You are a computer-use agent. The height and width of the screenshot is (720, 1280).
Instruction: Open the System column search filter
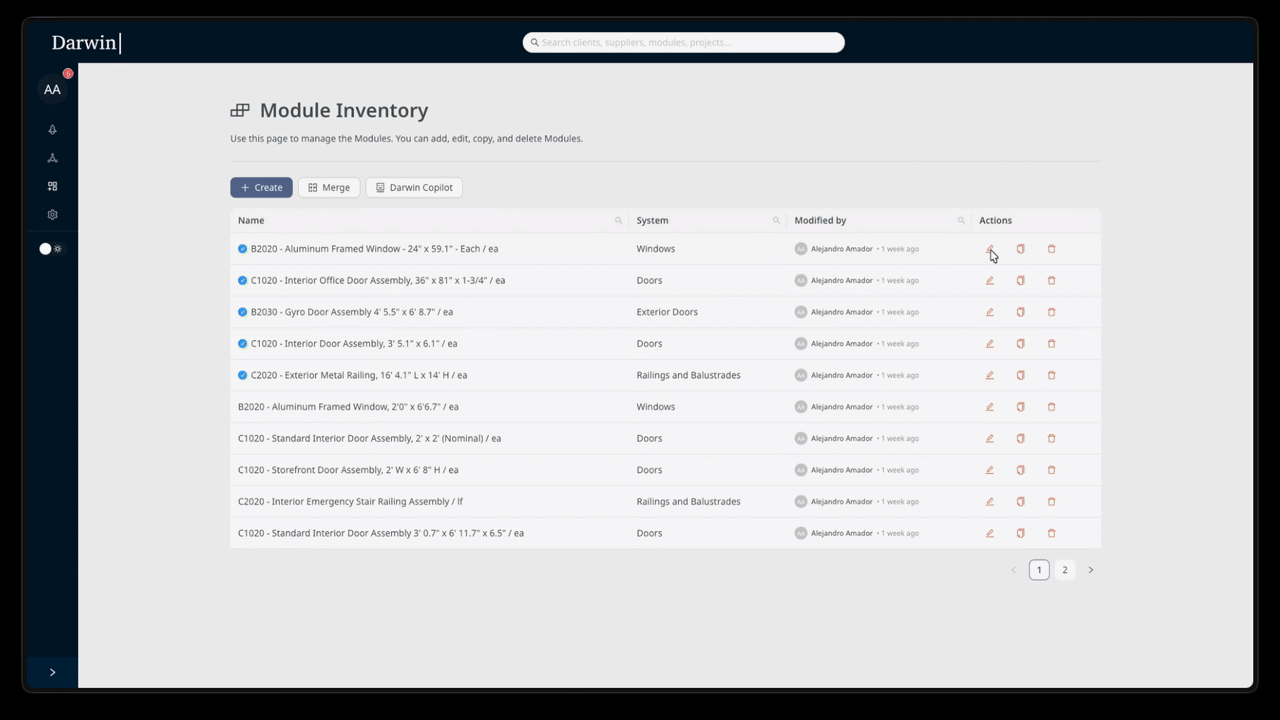(x=776, y=221)
